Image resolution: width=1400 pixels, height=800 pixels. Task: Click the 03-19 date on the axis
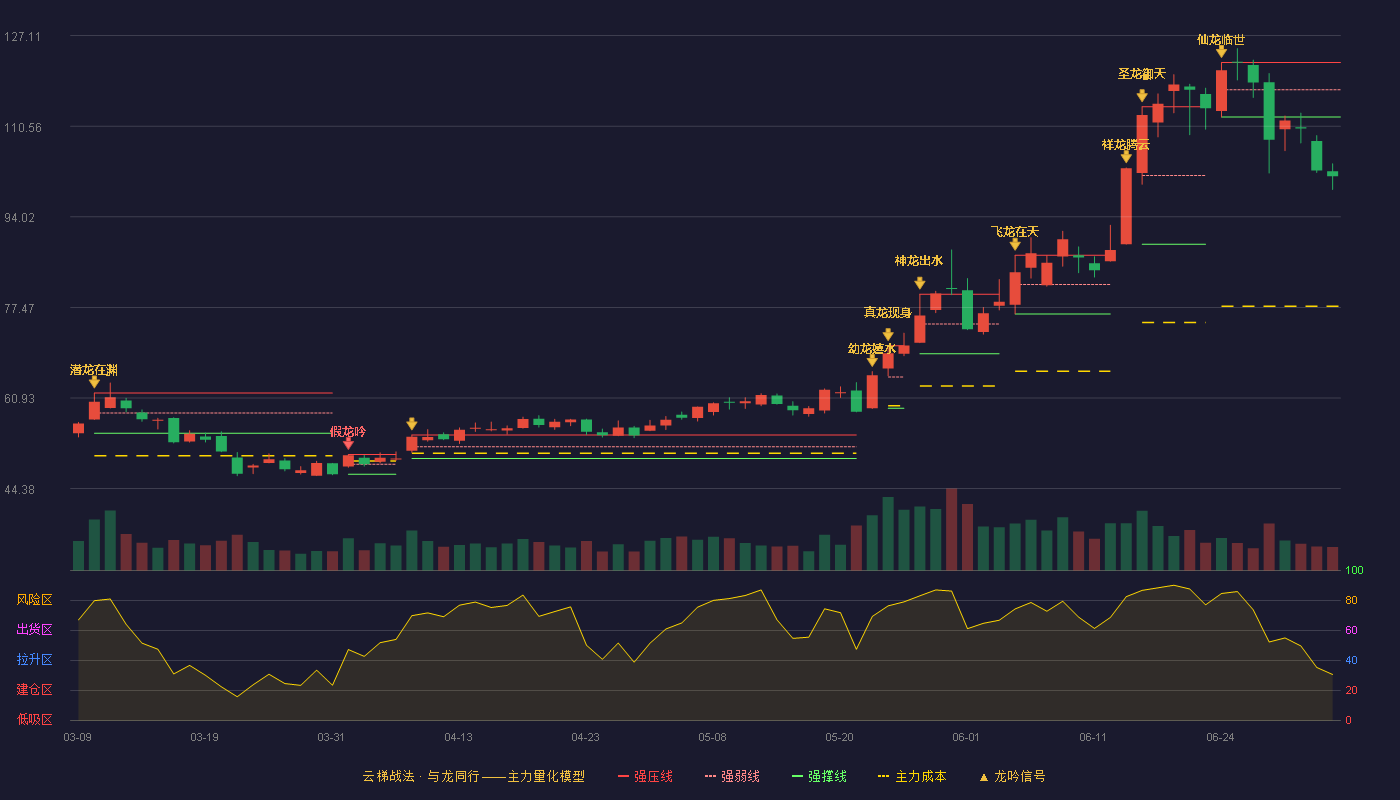(x=204, y=737)
